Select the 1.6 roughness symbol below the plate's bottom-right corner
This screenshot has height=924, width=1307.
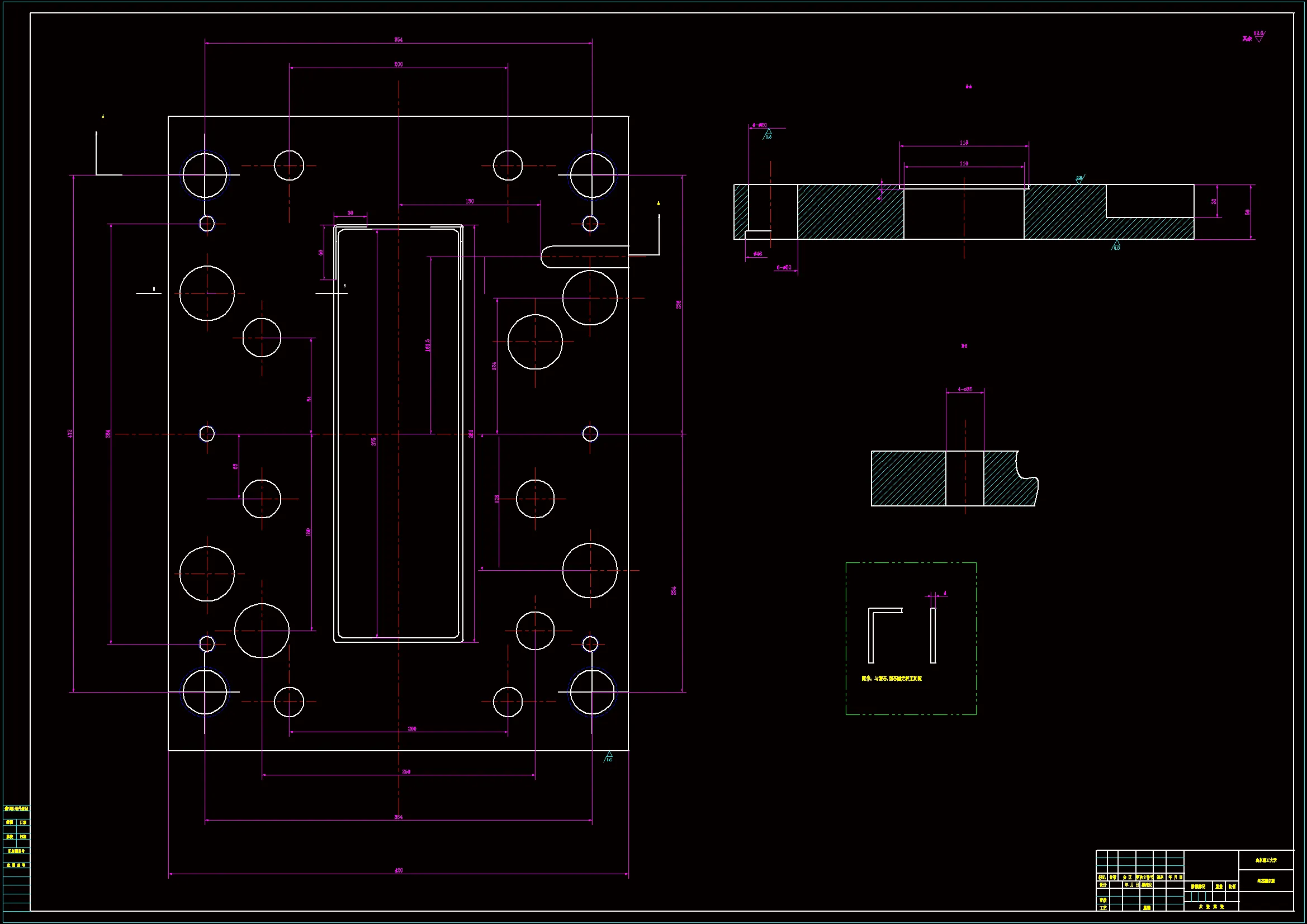click(x=608, y=757)
